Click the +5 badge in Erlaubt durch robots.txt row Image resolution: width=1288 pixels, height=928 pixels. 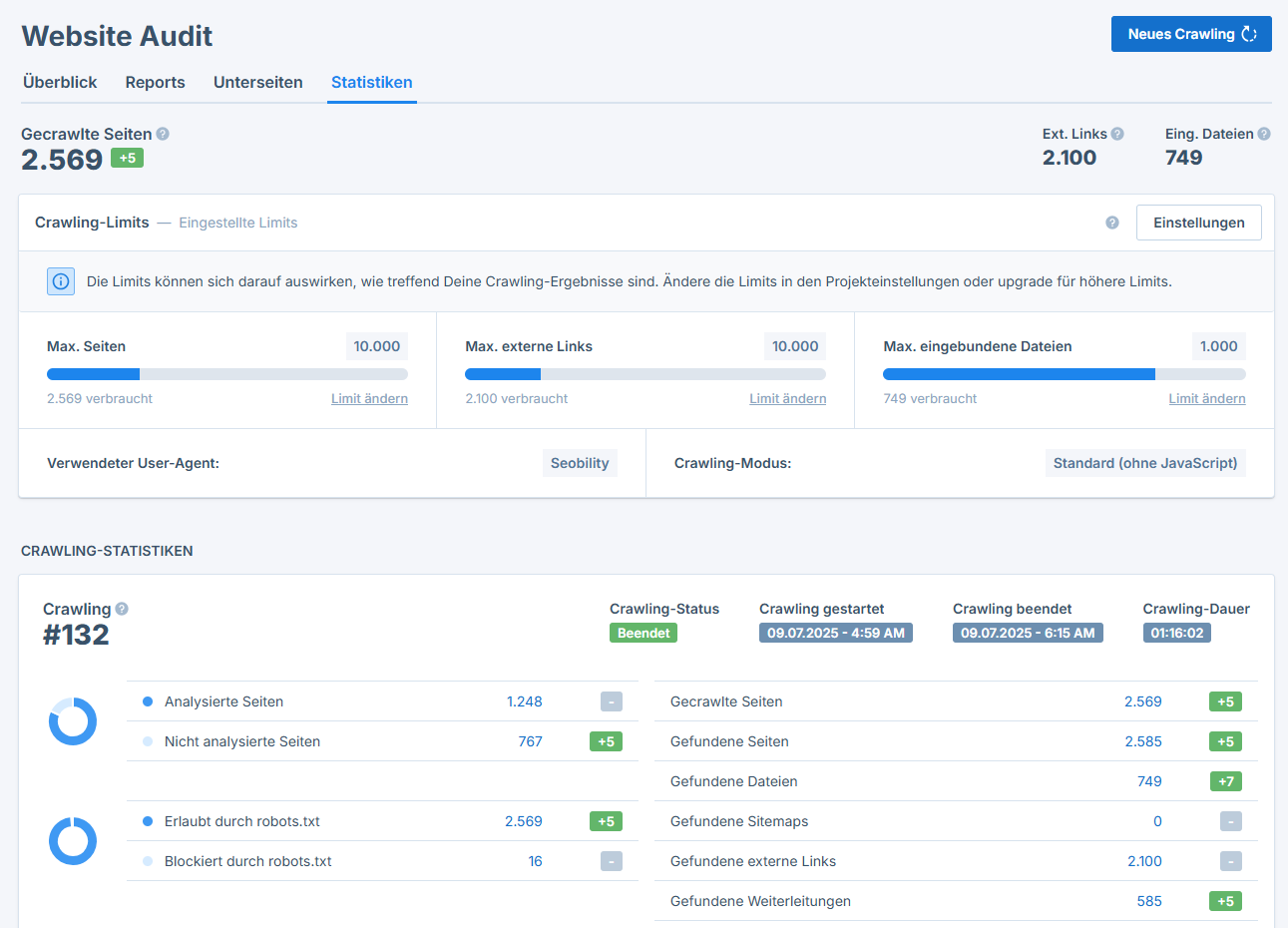click(x=606, y=821)
